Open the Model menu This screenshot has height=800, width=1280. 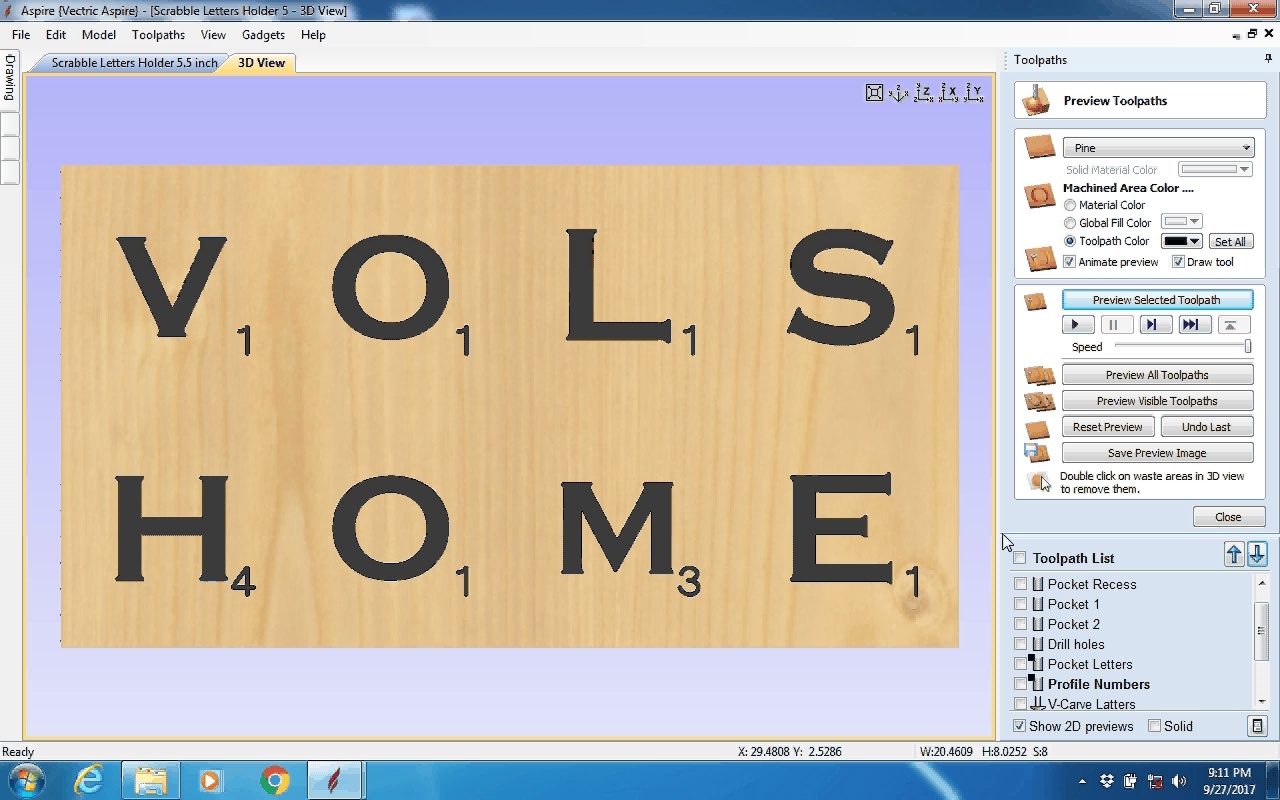coord(99,34)
